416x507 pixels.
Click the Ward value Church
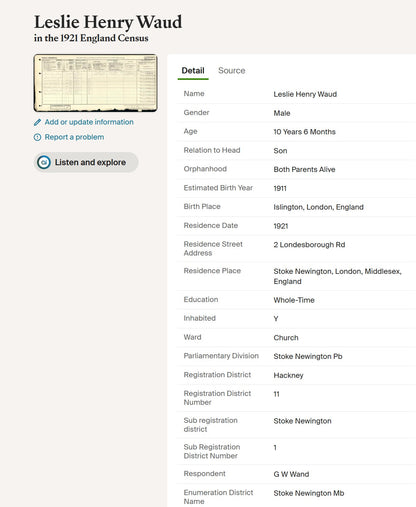coord(286,338)
